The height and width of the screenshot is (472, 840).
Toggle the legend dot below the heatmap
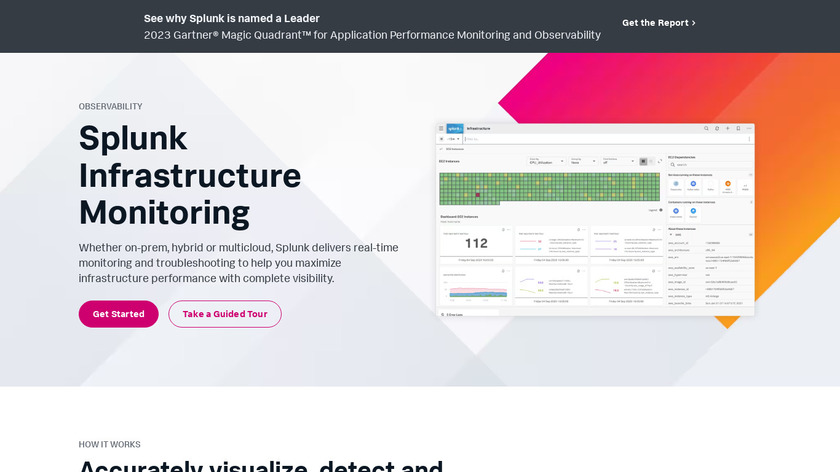click(x=661, y=210)
